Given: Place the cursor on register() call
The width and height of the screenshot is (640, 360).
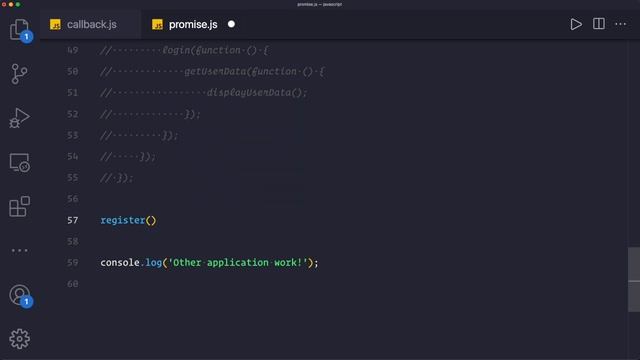Looking at the screenshot, I should [128, 220].
